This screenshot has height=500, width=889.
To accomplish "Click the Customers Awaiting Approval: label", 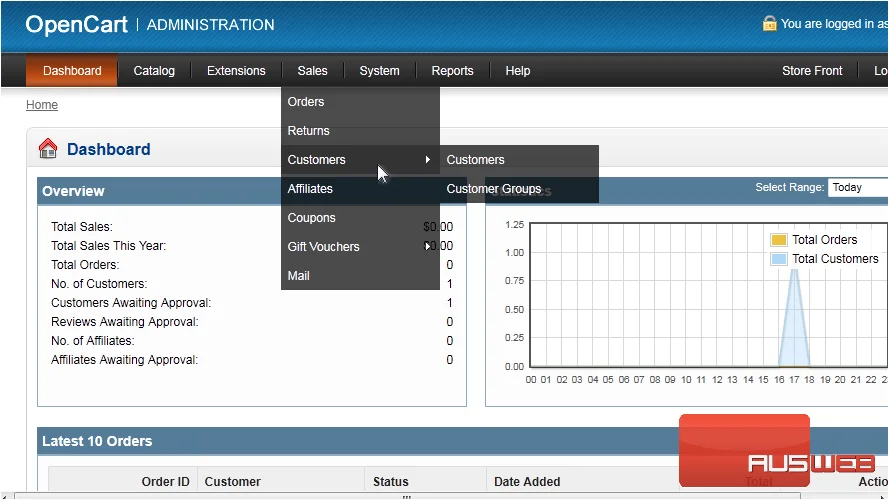I will (131, 303).
